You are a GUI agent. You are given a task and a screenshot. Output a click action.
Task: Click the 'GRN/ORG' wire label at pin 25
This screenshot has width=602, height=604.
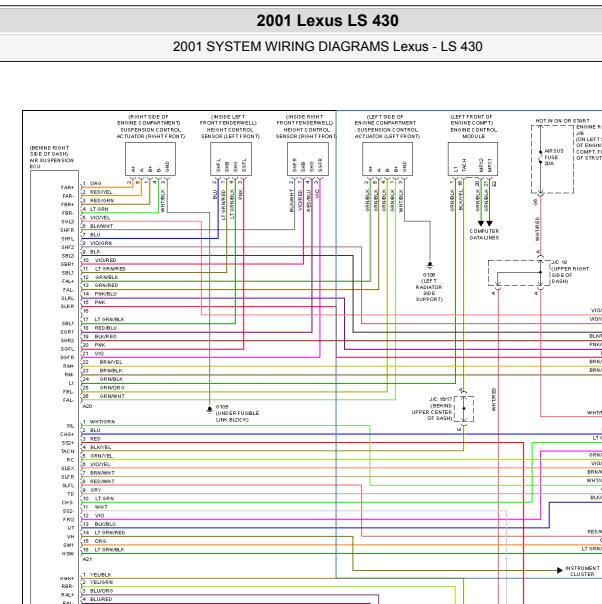[112, 388]
